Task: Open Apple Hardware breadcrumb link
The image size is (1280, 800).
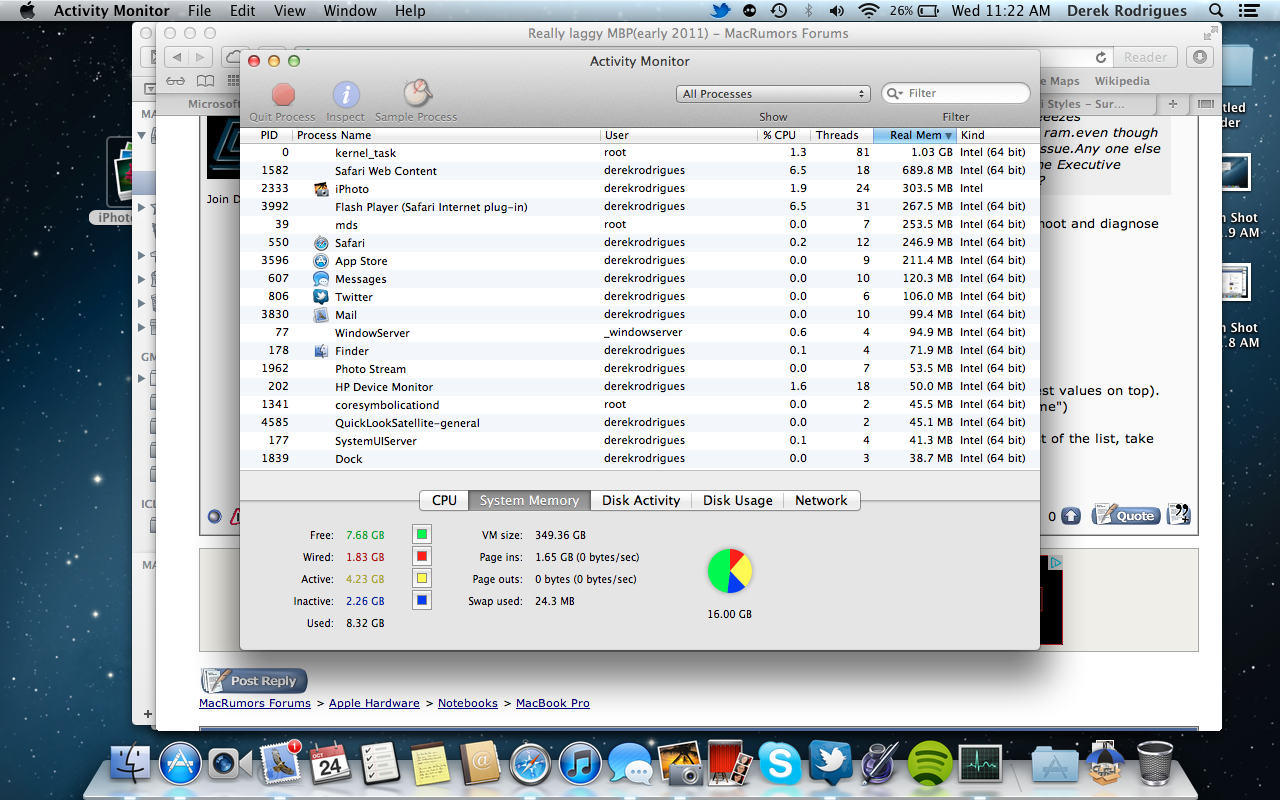Action: click(x=374, y=703)
